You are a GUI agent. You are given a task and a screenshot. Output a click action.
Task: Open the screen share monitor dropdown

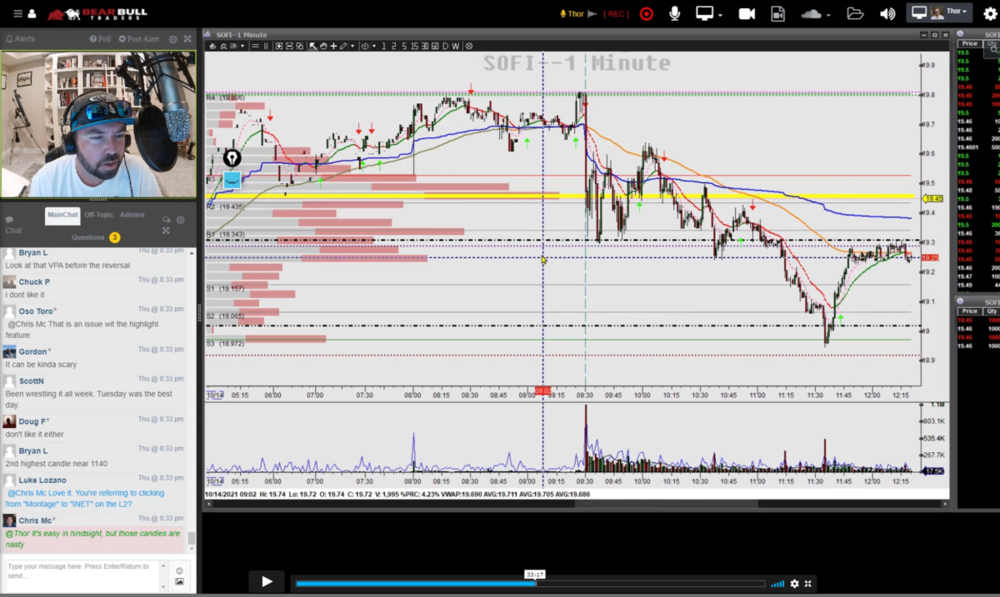(709, 13)
